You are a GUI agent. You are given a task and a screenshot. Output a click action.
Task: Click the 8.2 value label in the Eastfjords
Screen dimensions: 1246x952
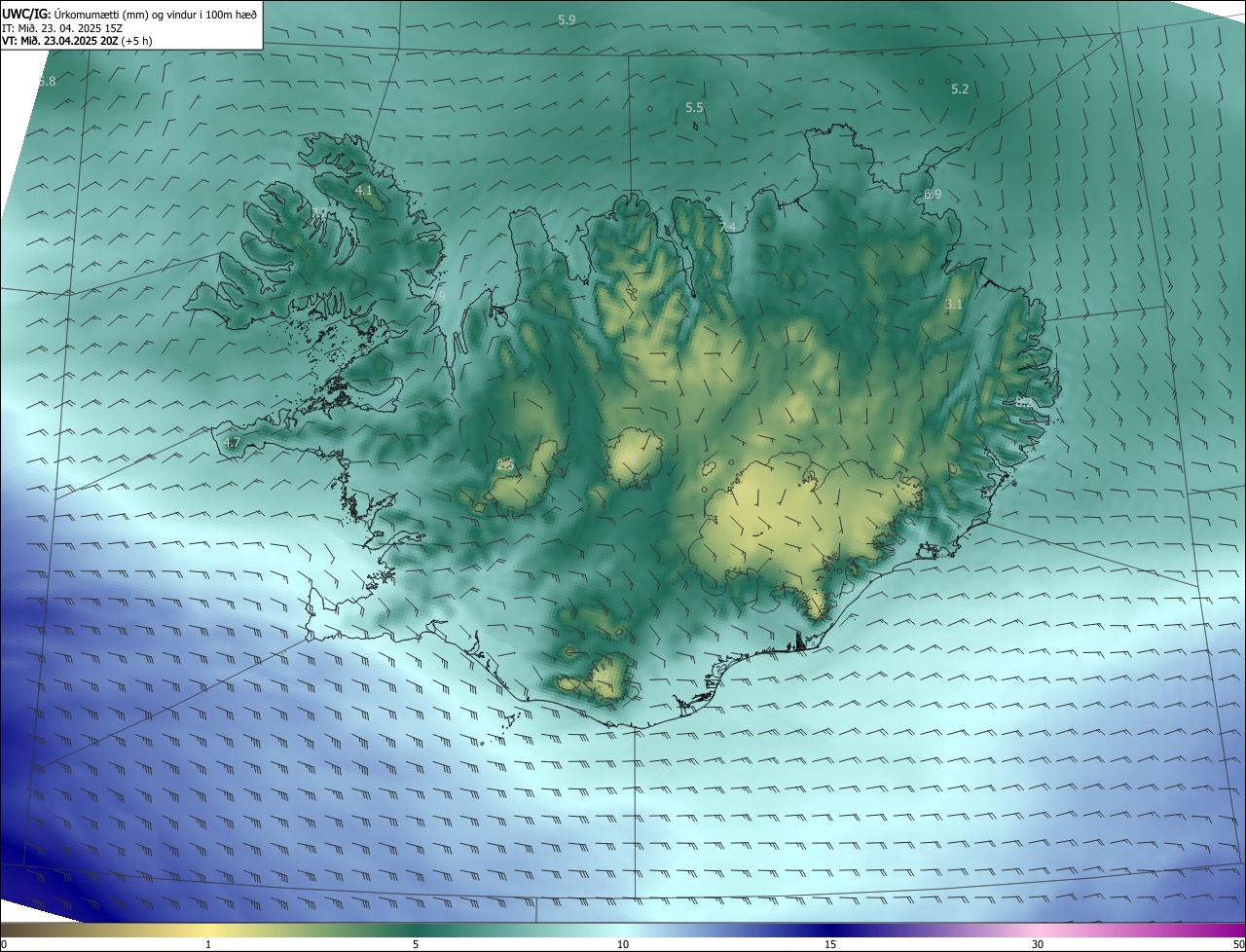click(x=1024, y=402)
